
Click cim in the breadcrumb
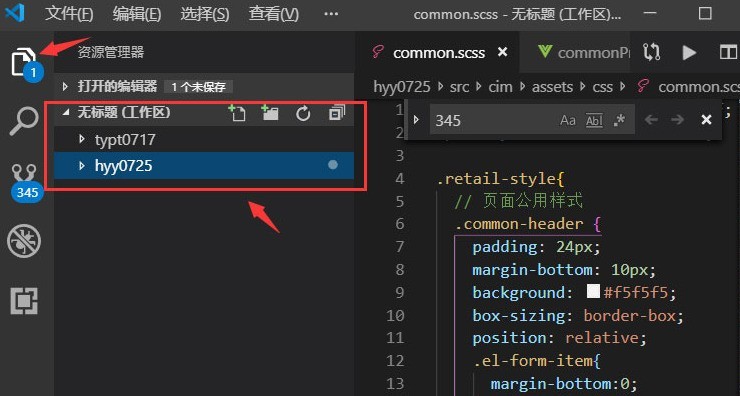pos(500,87)
